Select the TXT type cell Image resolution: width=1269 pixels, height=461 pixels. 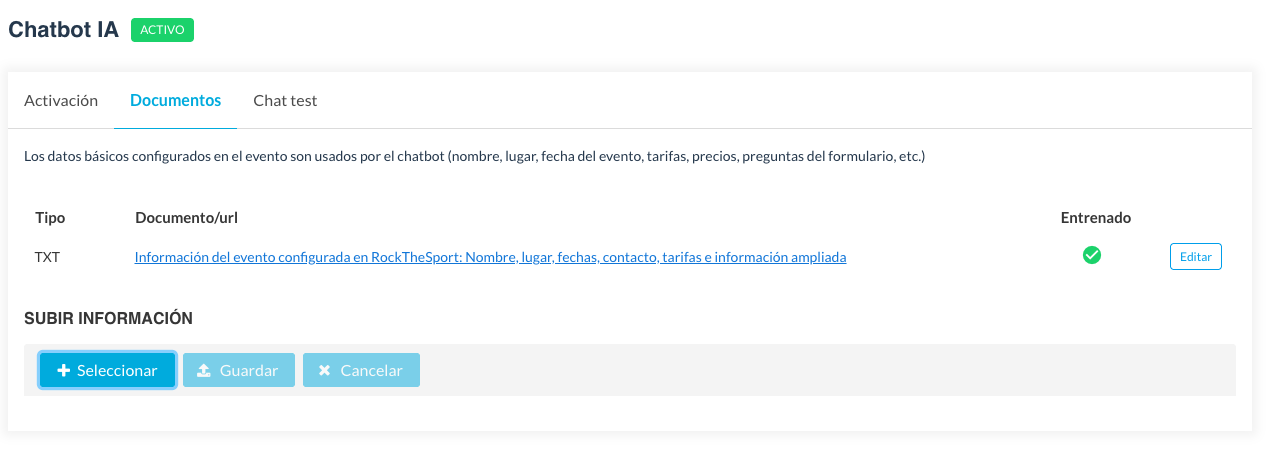[x=48, y=257]
